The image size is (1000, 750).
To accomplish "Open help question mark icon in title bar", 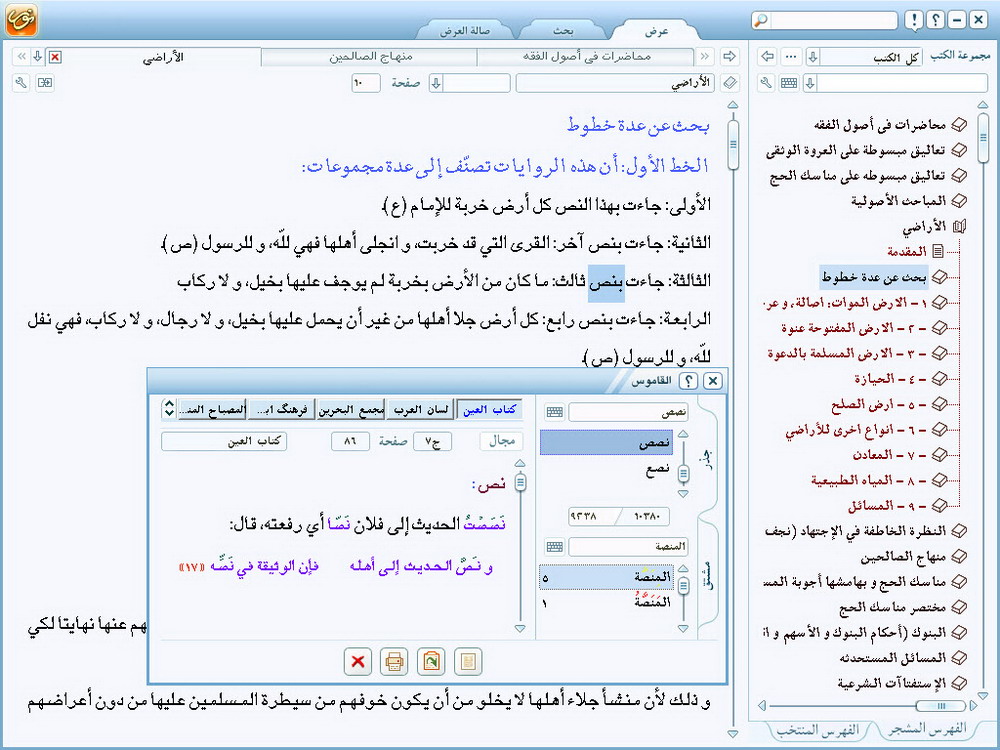I will coord(935,20).
